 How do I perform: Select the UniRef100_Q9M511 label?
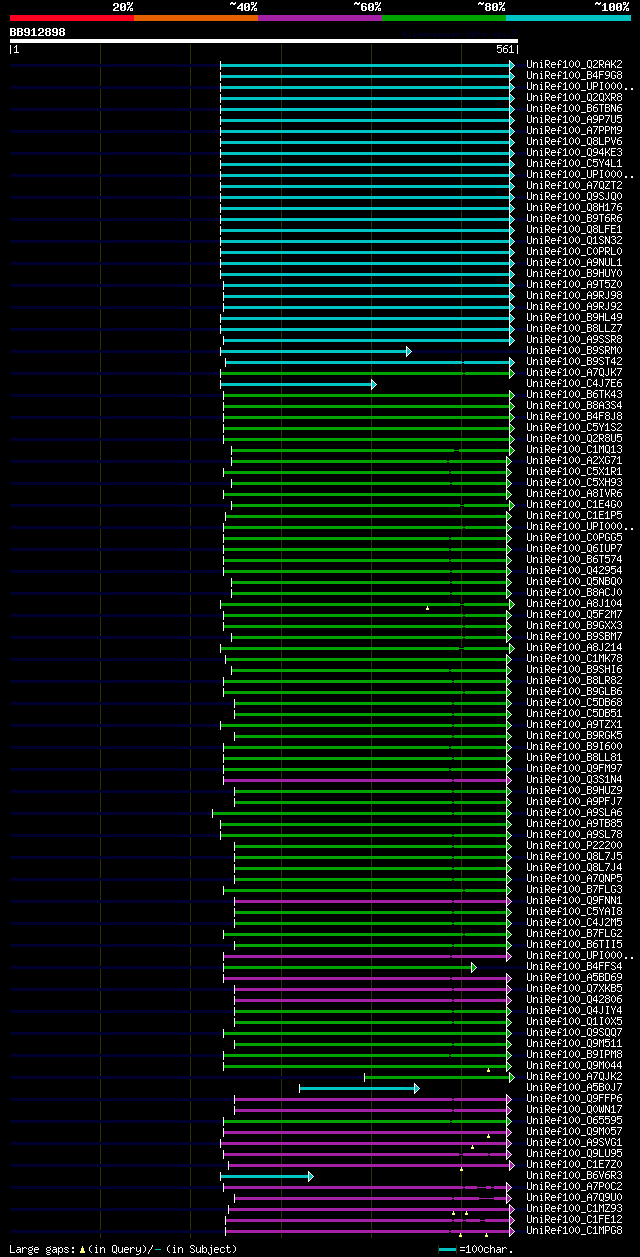(x=574, y=1043)
